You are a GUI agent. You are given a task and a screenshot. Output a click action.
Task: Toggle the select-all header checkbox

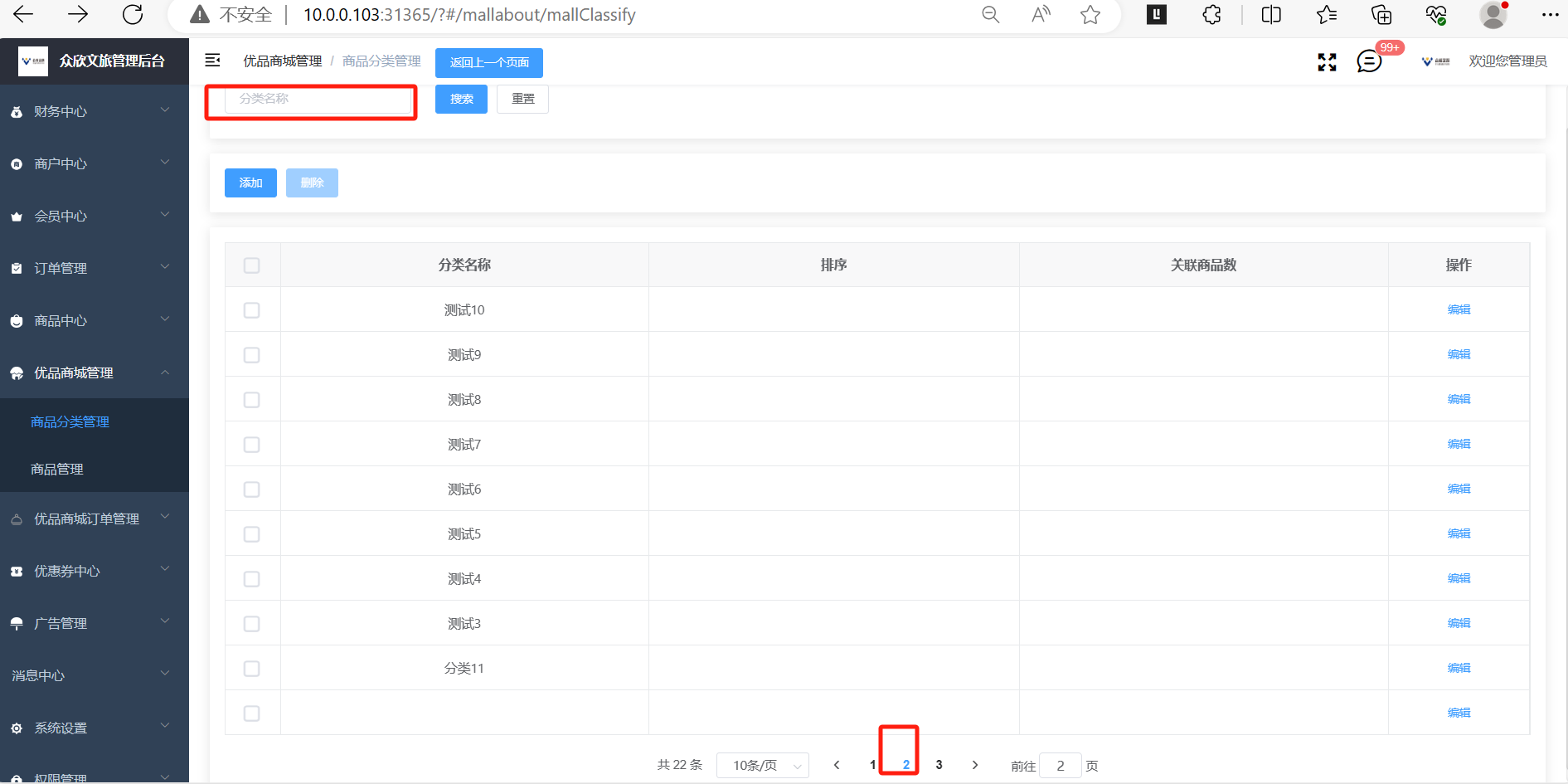(x=252, y=265)
